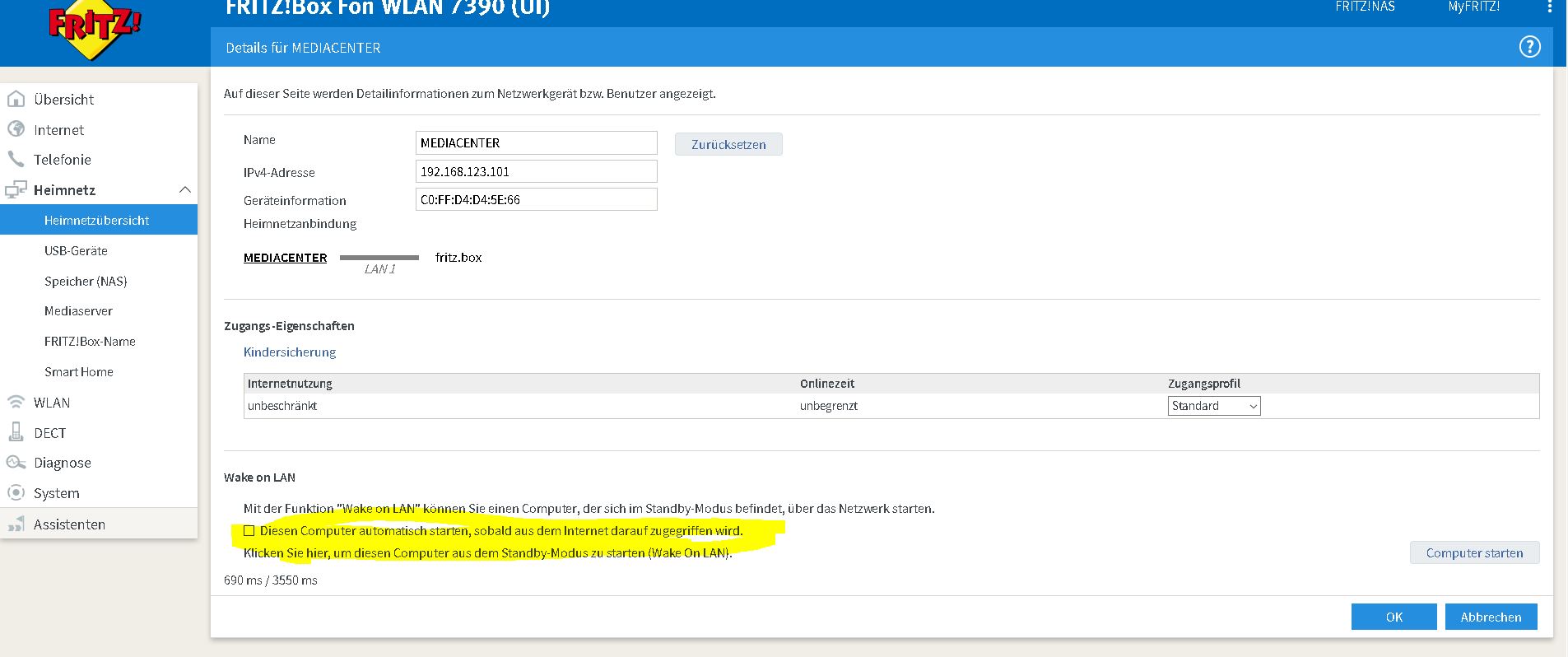Enable automatic computer start from Internet checkbox
The image size is (1568, 657).
[249, 531]
